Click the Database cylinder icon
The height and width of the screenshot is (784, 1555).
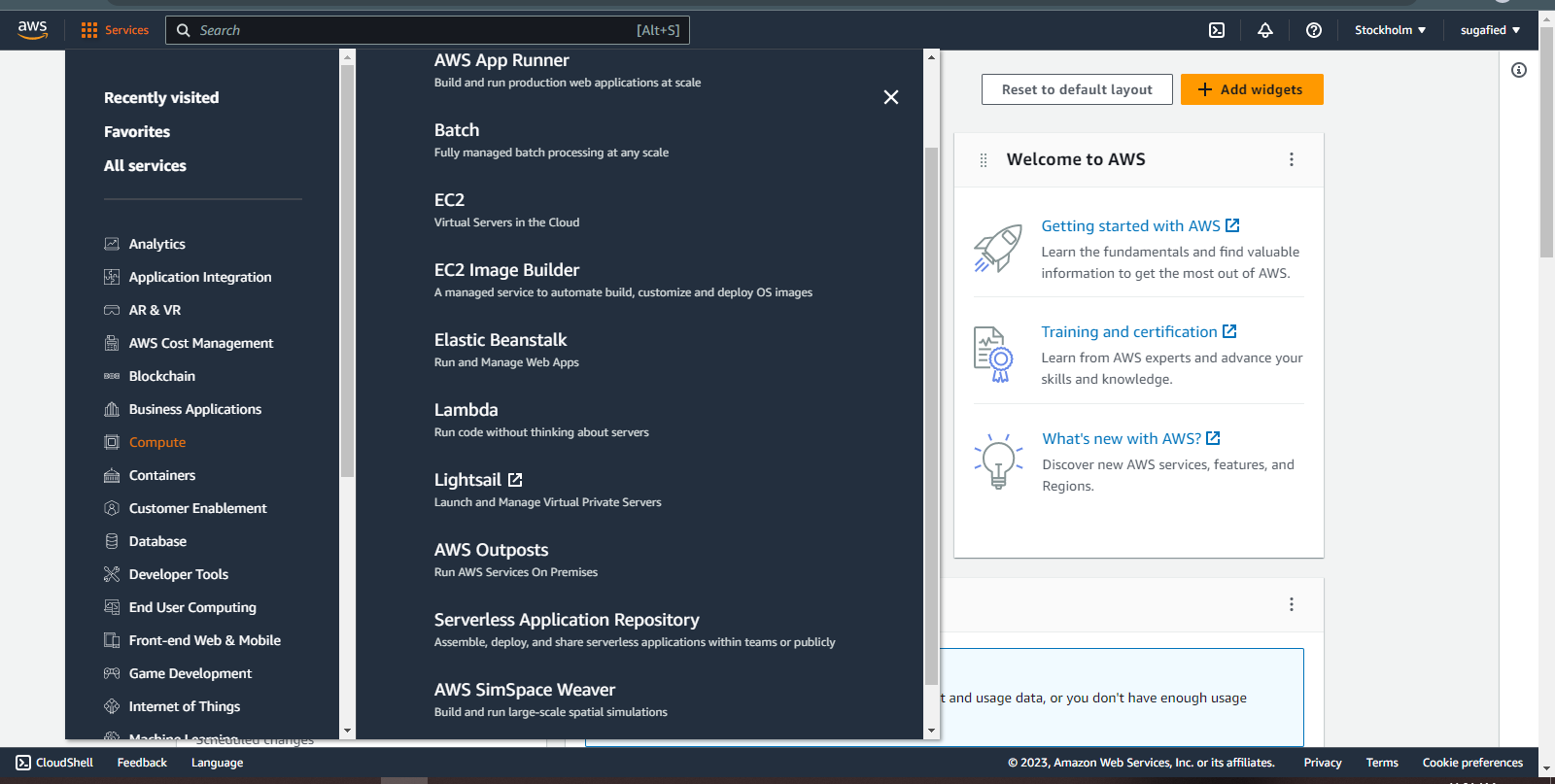(x=112, y=541)
